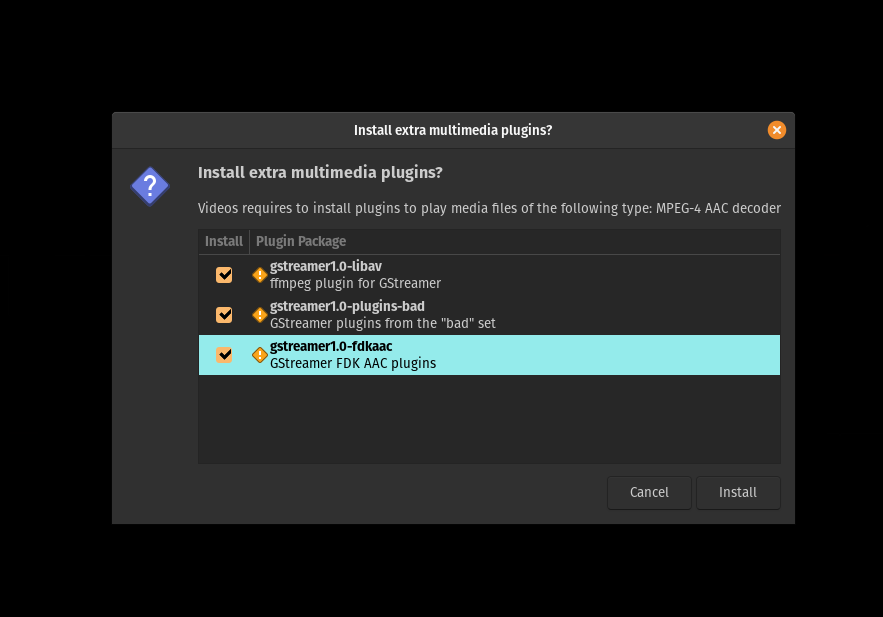The image size is (883, 617).
Task: Close the dialog with the orange X
Action: pyautogui.click(x=777, y=130)
